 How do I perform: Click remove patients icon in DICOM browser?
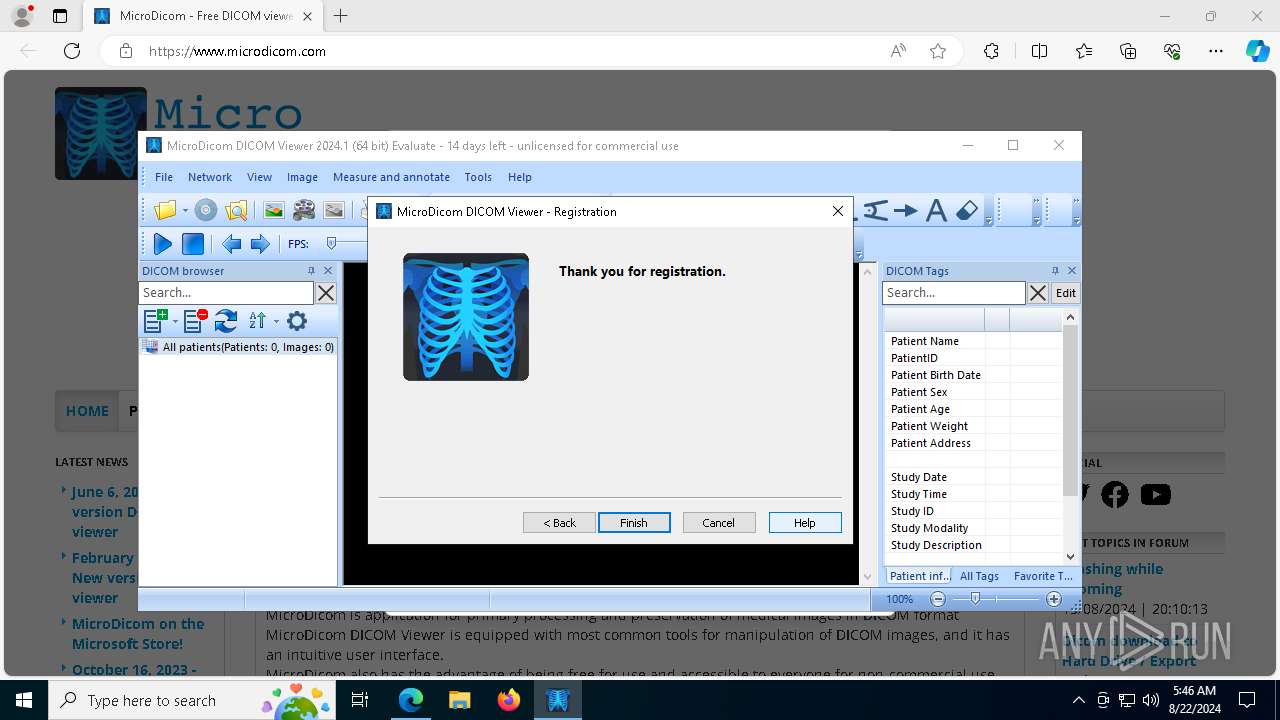pos(195,321)
